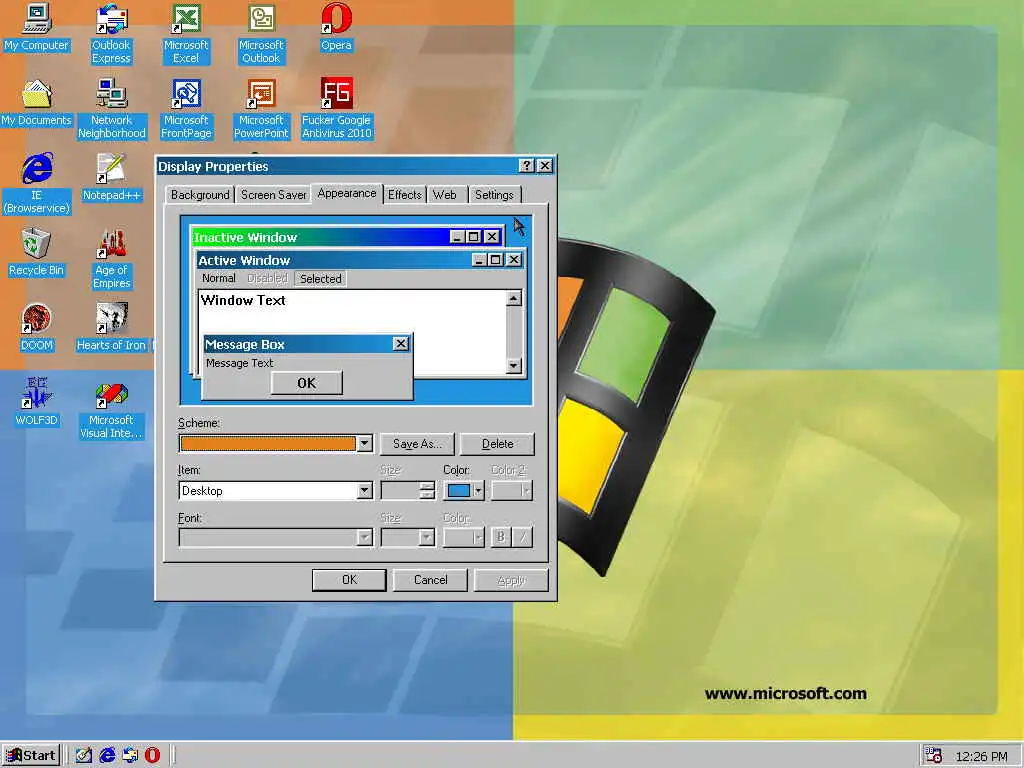Click the Normal menu item in preview
1024x768 pixels.
(x=219, y=278)
